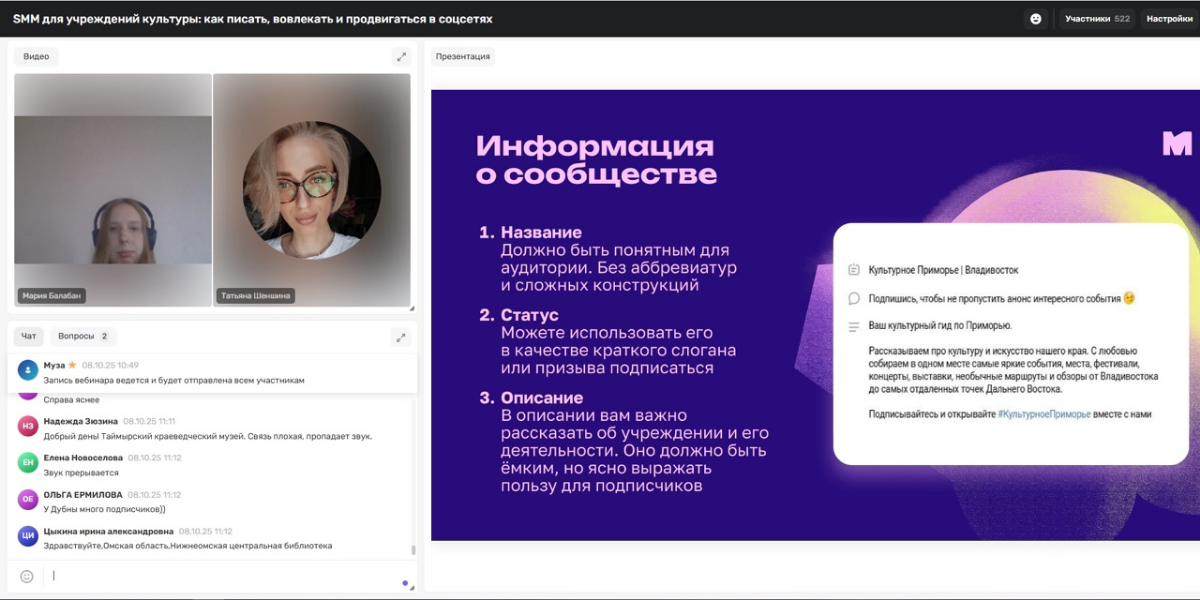The width and height of the screenshot is (1200, 600).
Task: Focus the chat message input field
Action: 220,576
